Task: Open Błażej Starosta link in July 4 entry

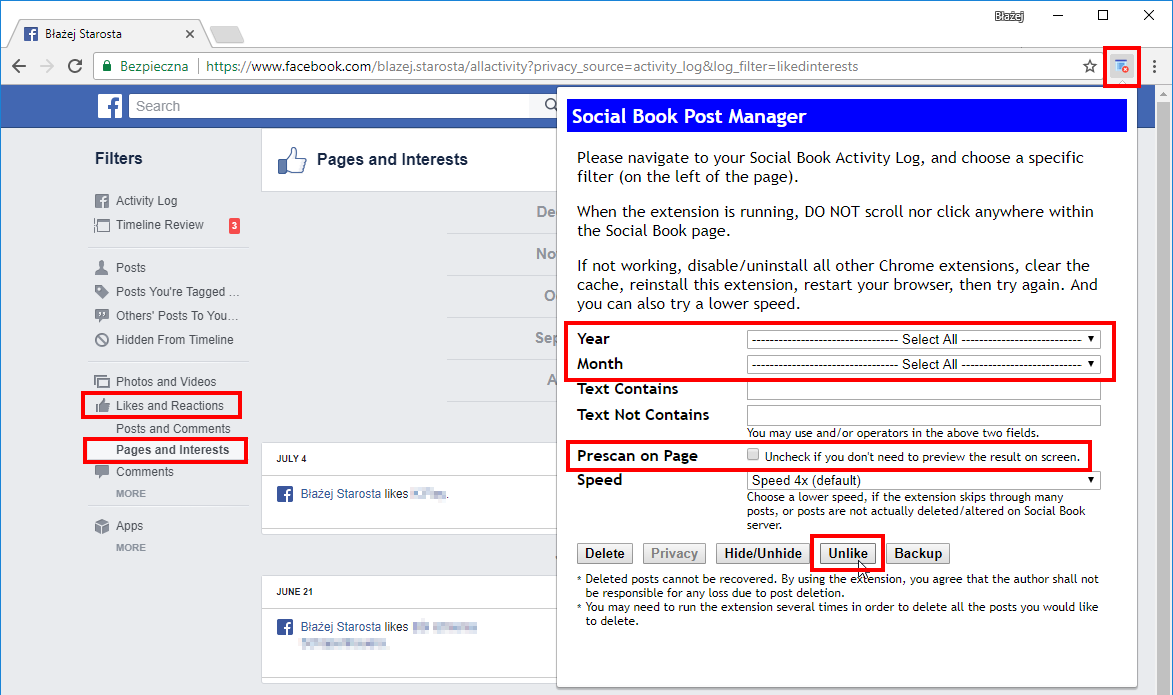Action: (340, 494)
